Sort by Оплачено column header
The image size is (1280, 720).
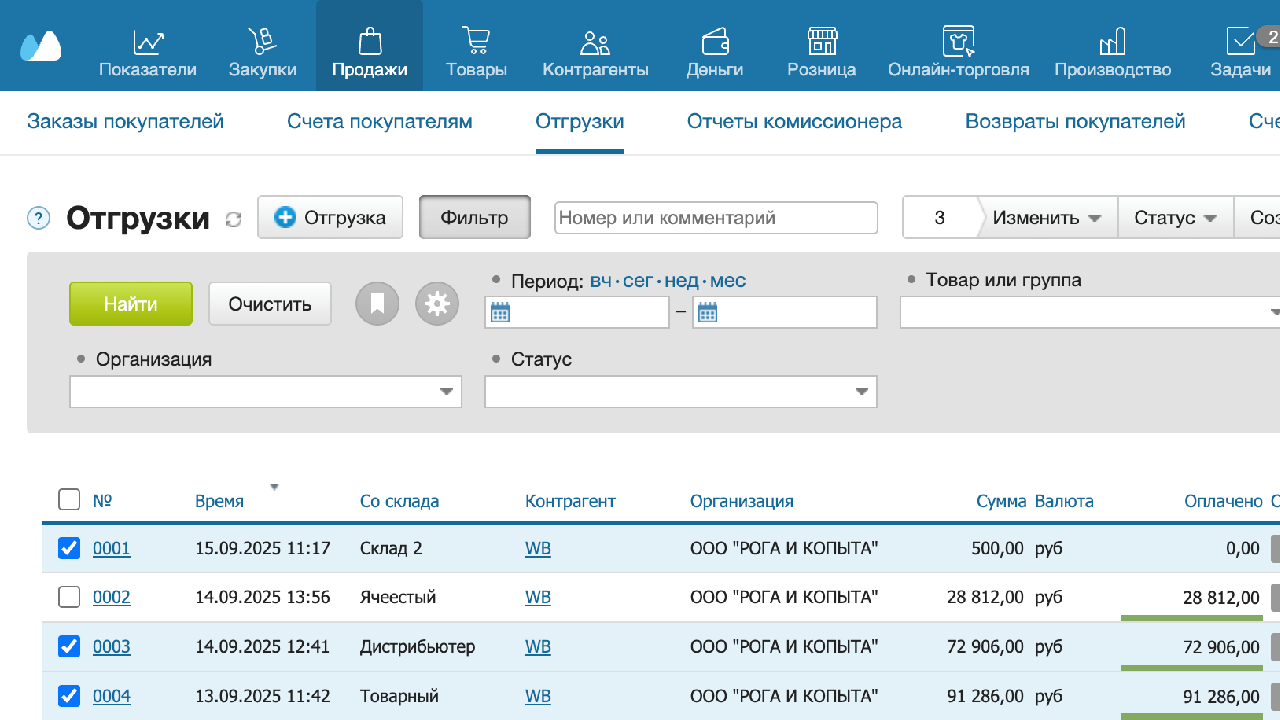(x=1223, y=501)
